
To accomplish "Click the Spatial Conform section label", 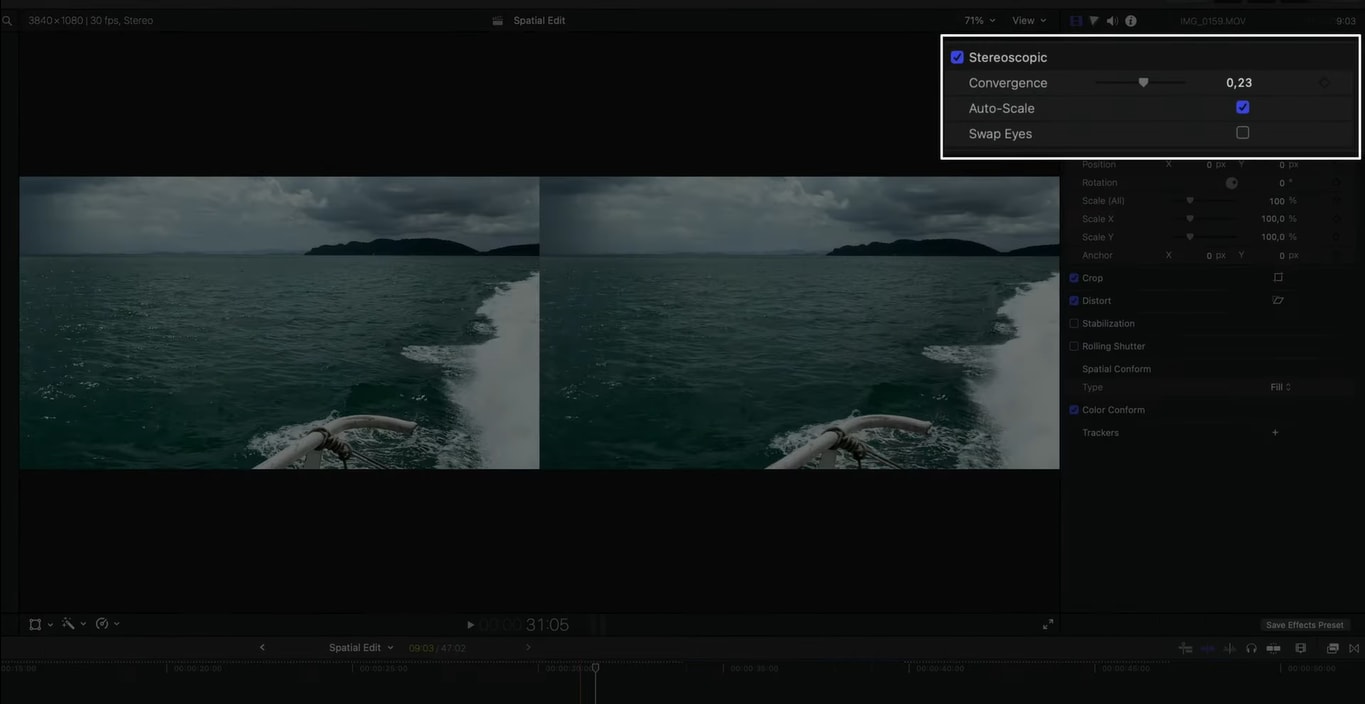I will click(1116, 369).
